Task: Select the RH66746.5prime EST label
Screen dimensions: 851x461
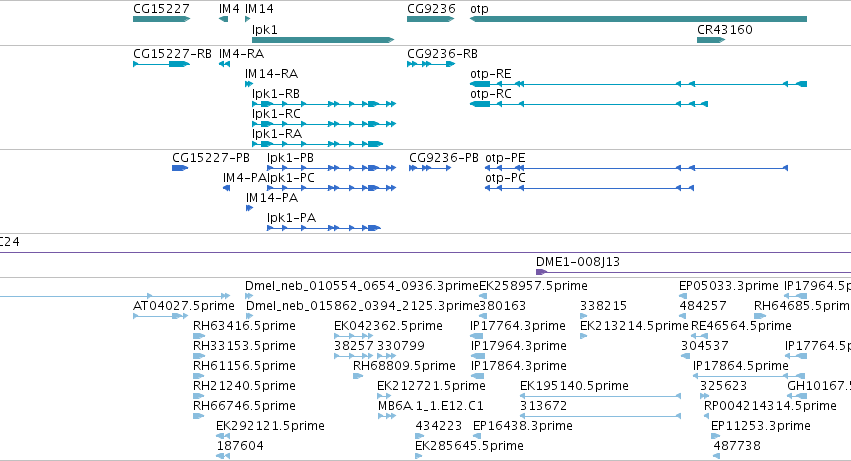Action: (x=244, y=406)
